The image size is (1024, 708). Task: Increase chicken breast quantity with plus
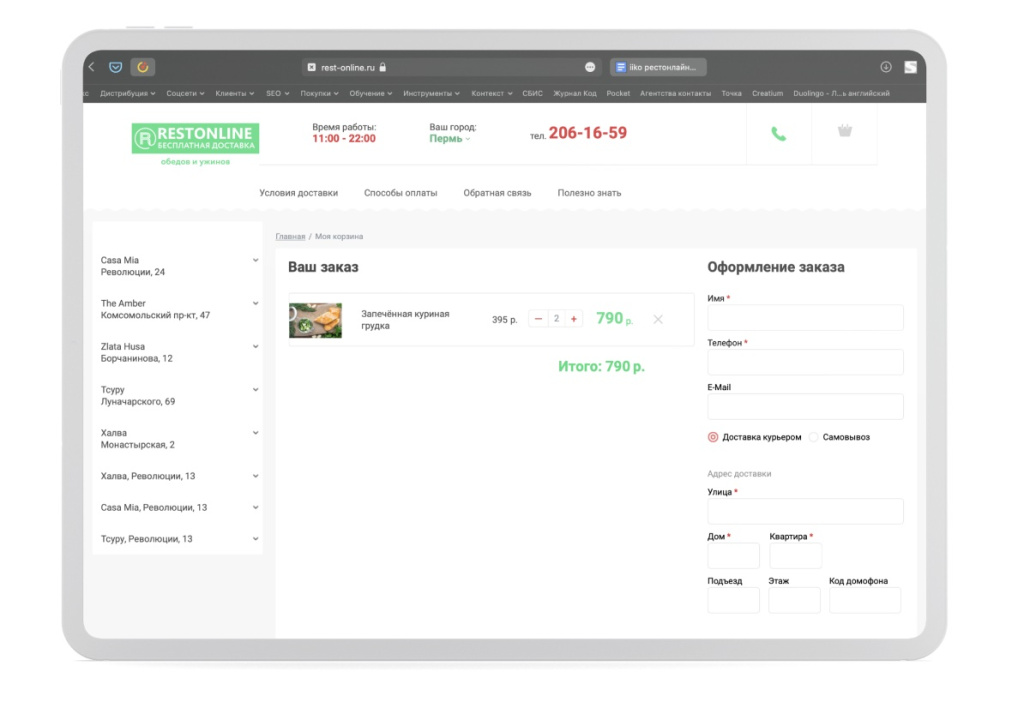pyautogui.click(x=573, y=319)
